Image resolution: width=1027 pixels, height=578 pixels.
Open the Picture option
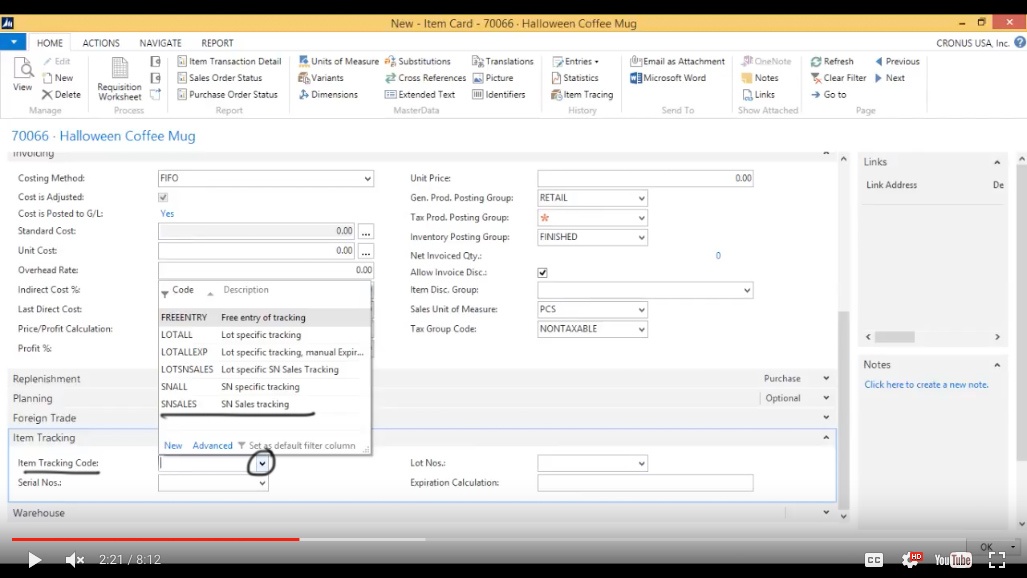[493, 78]
